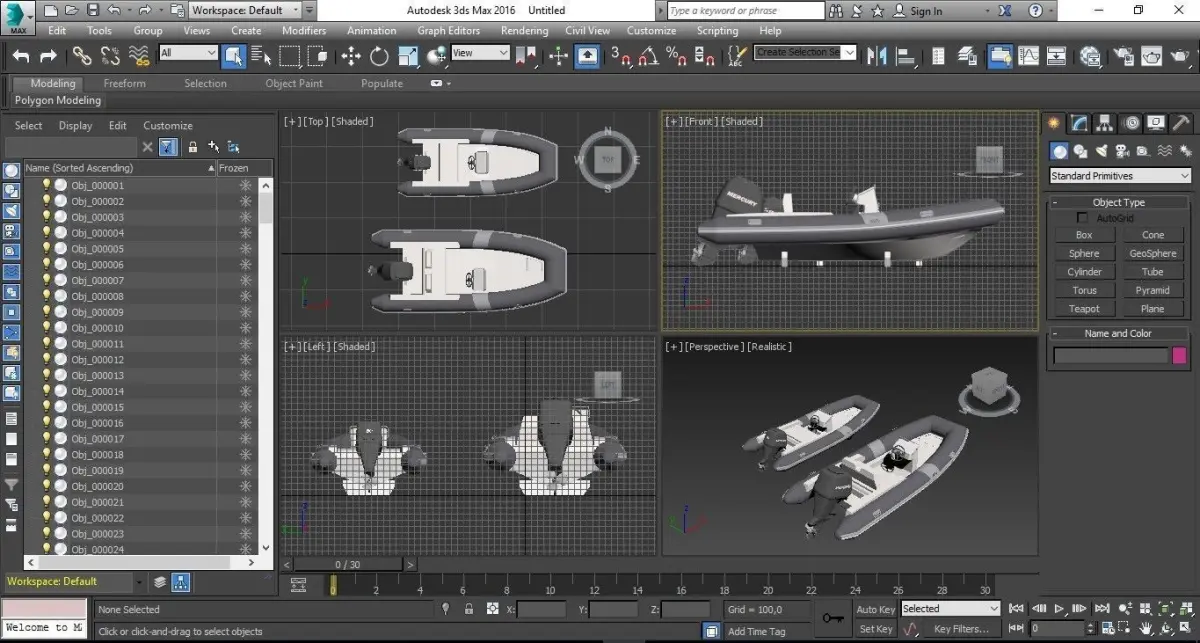Activate Bind to Space Warp tool
The height and width of the screenshot is (643, 1200).
(x=137, y=56)
